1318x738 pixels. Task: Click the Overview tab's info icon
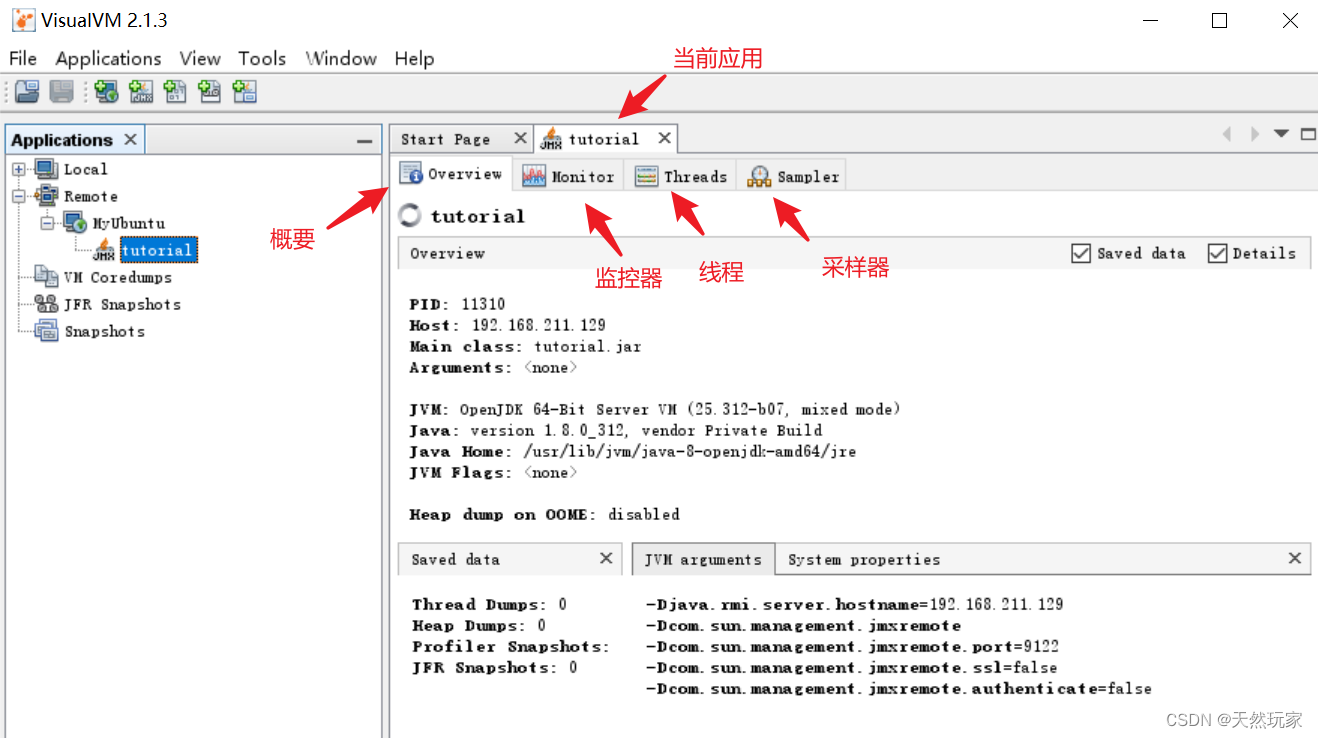coord(411,174)
